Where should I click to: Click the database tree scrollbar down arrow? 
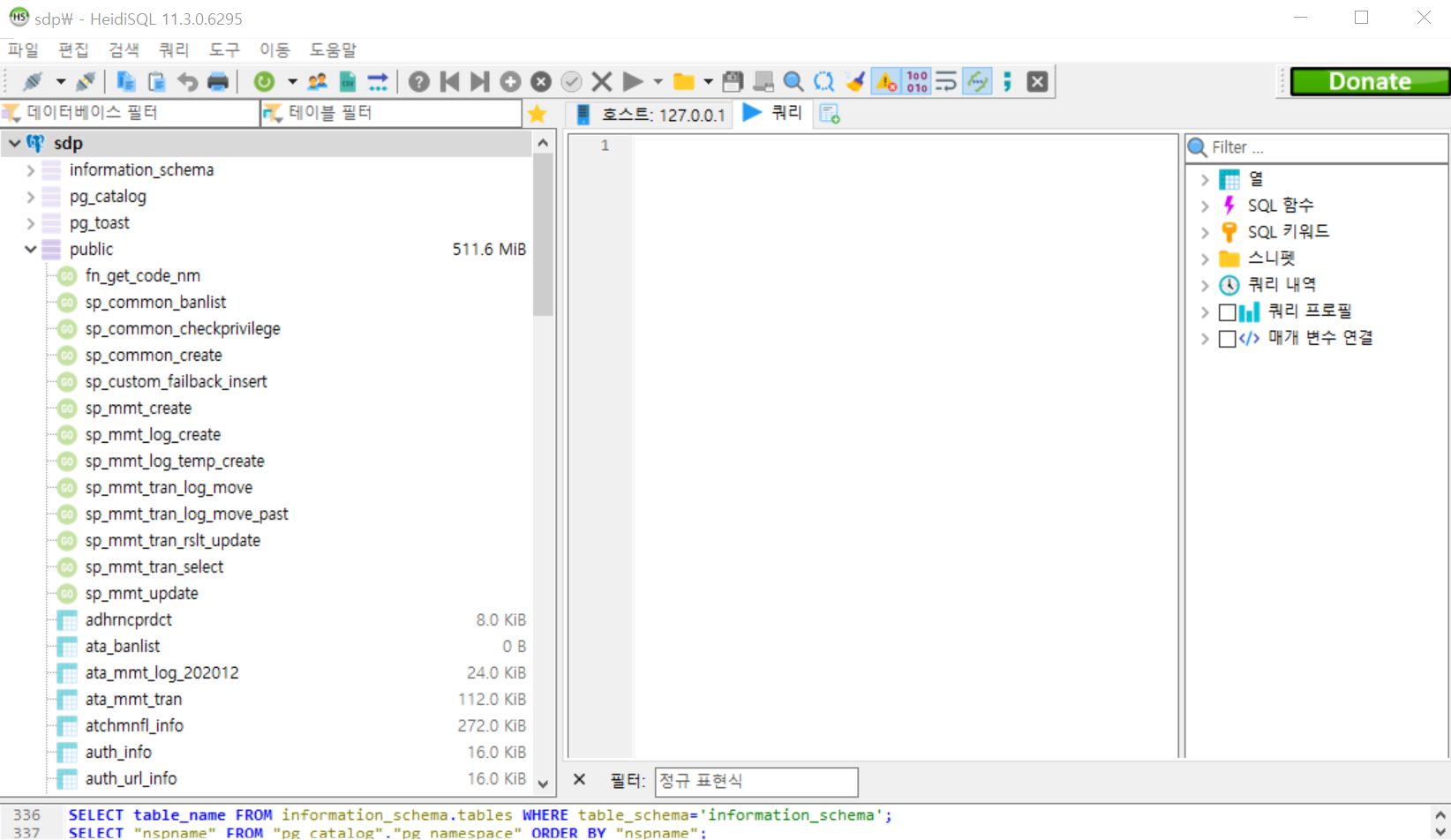[543, 784]
